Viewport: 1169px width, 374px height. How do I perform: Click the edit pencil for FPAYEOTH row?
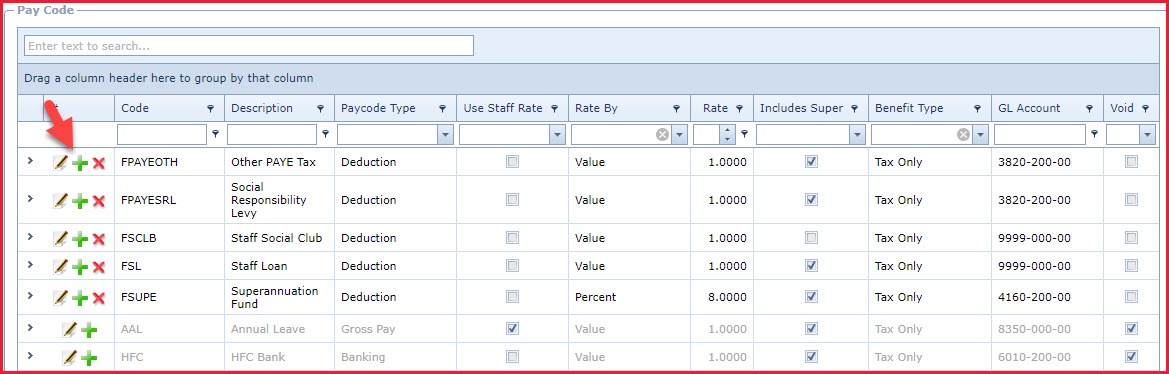60,162
